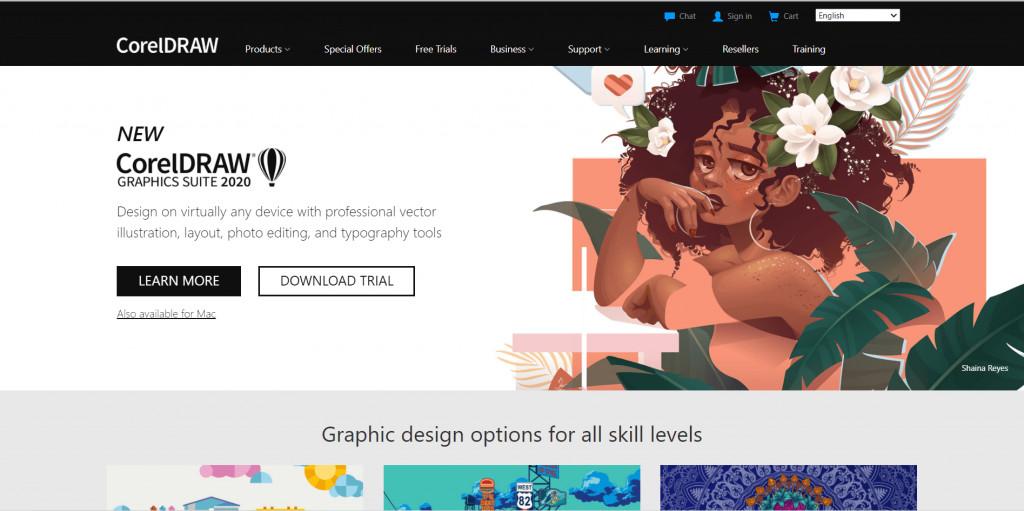
Task: Click the LEARN MORE button
Action: coord(179,281)
